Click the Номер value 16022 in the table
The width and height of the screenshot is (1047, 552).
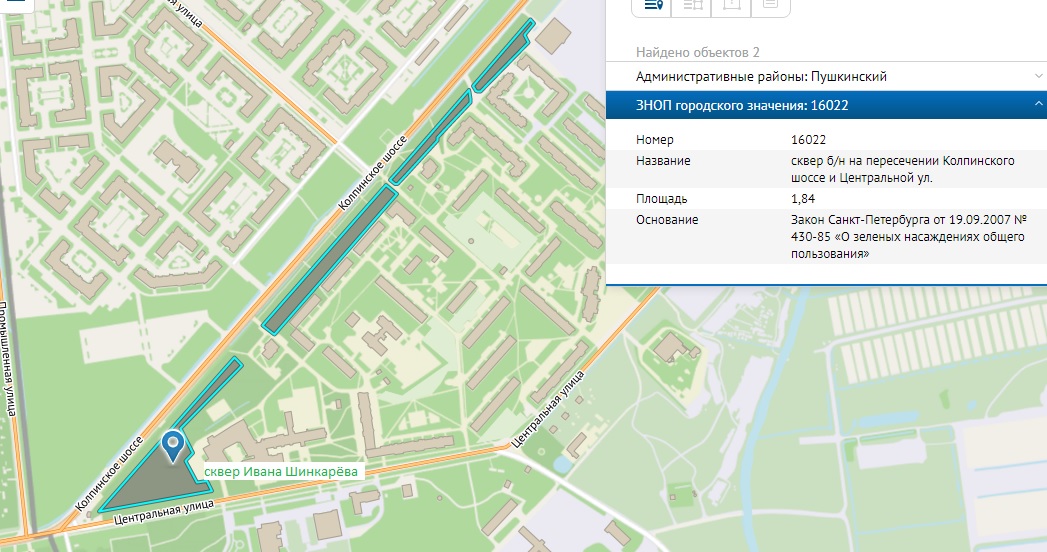coord(806,140)
